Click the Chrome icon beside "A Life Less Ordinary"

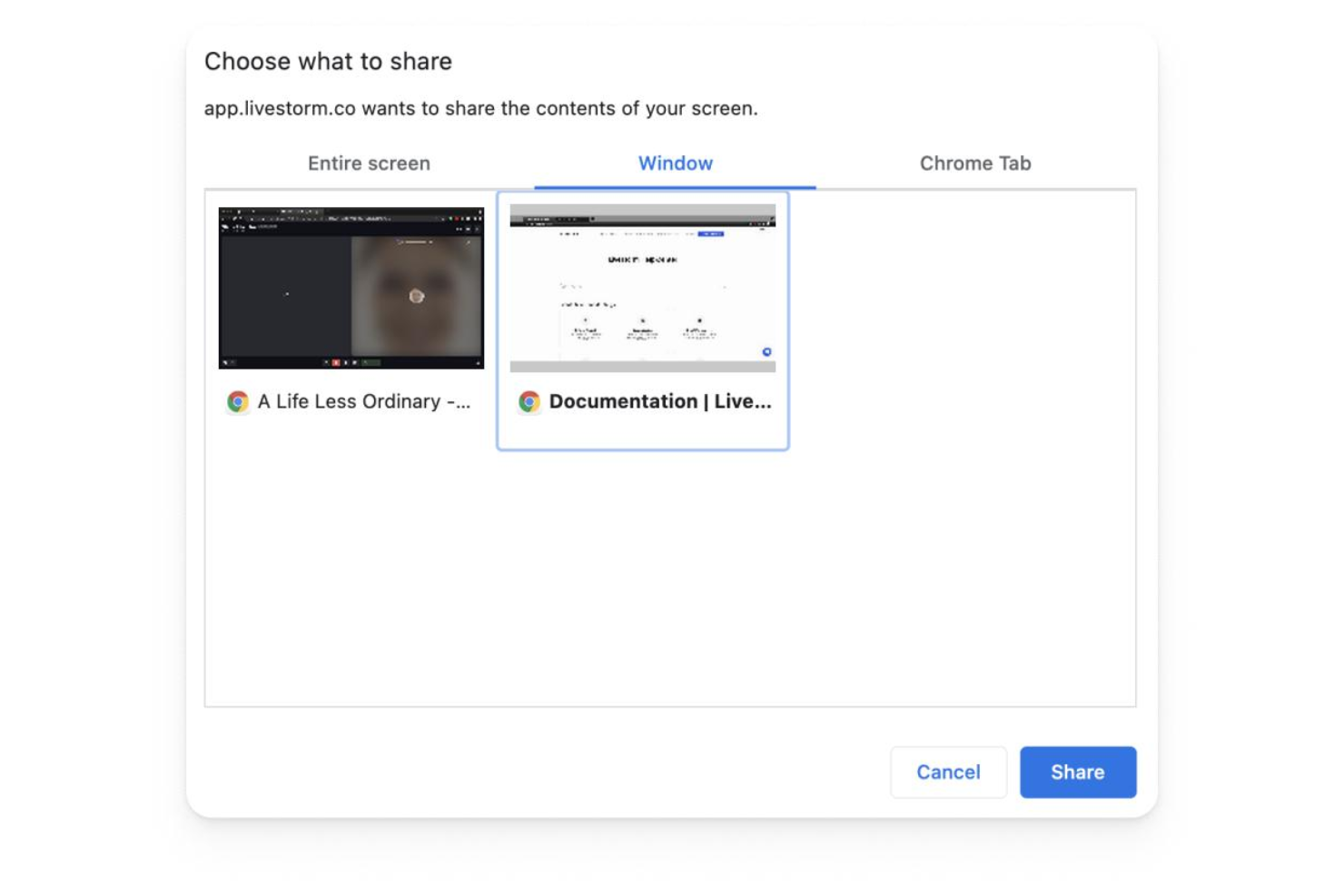coord(237,402)
